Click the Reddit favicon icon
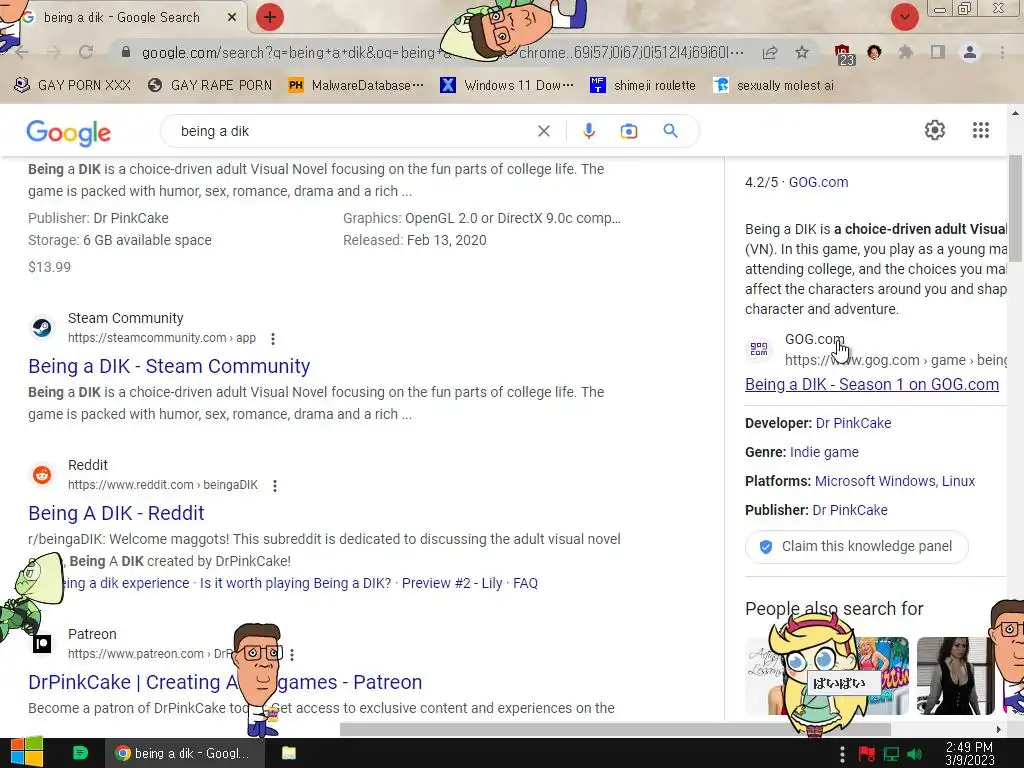This screenshot has height=768, width=1024. 42,474
